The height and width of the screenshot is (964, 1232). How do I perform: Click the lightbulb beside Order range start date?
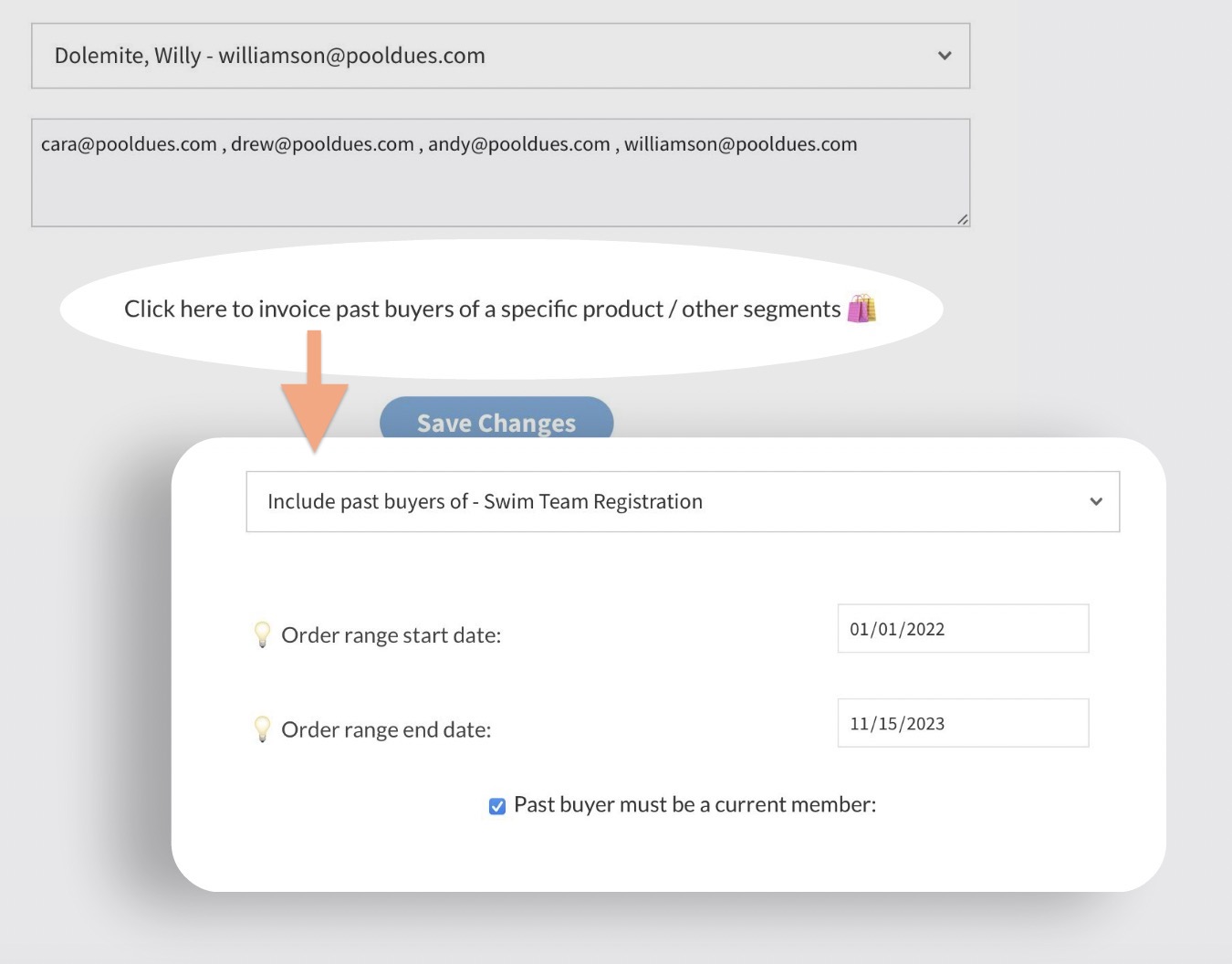pos(262,634)
